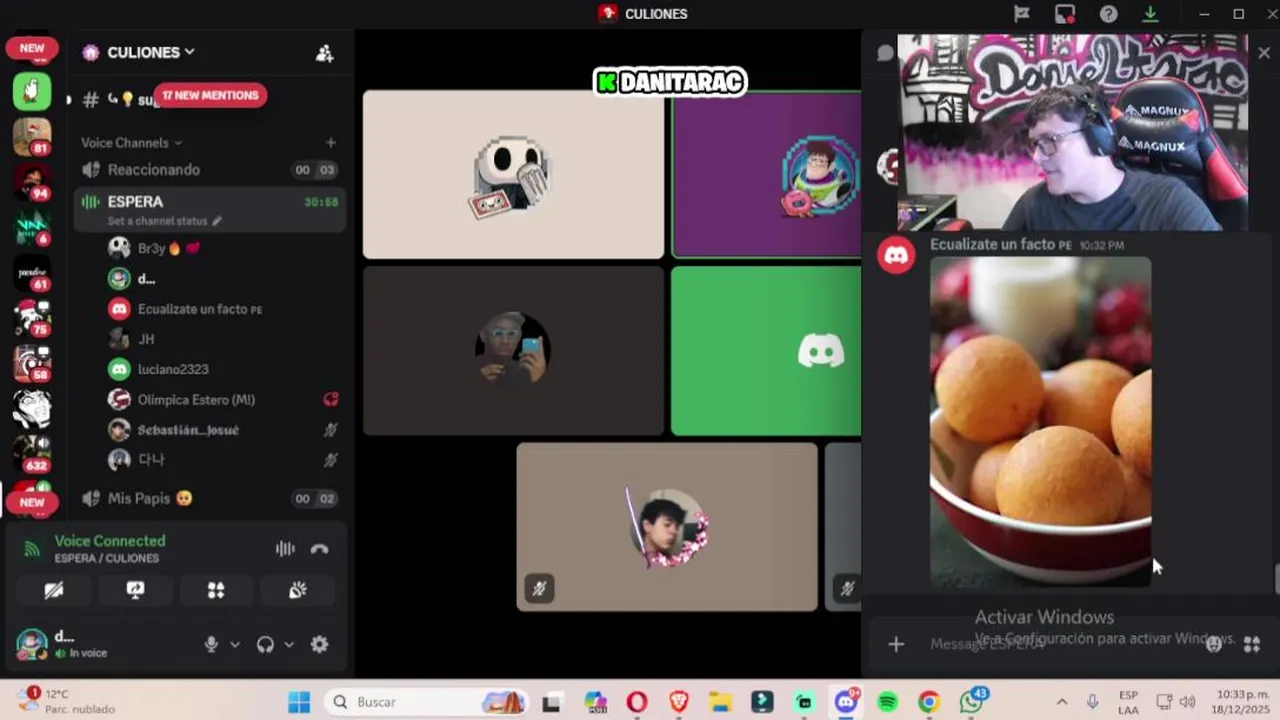Open the green server icon in server list

coord(32,91)
